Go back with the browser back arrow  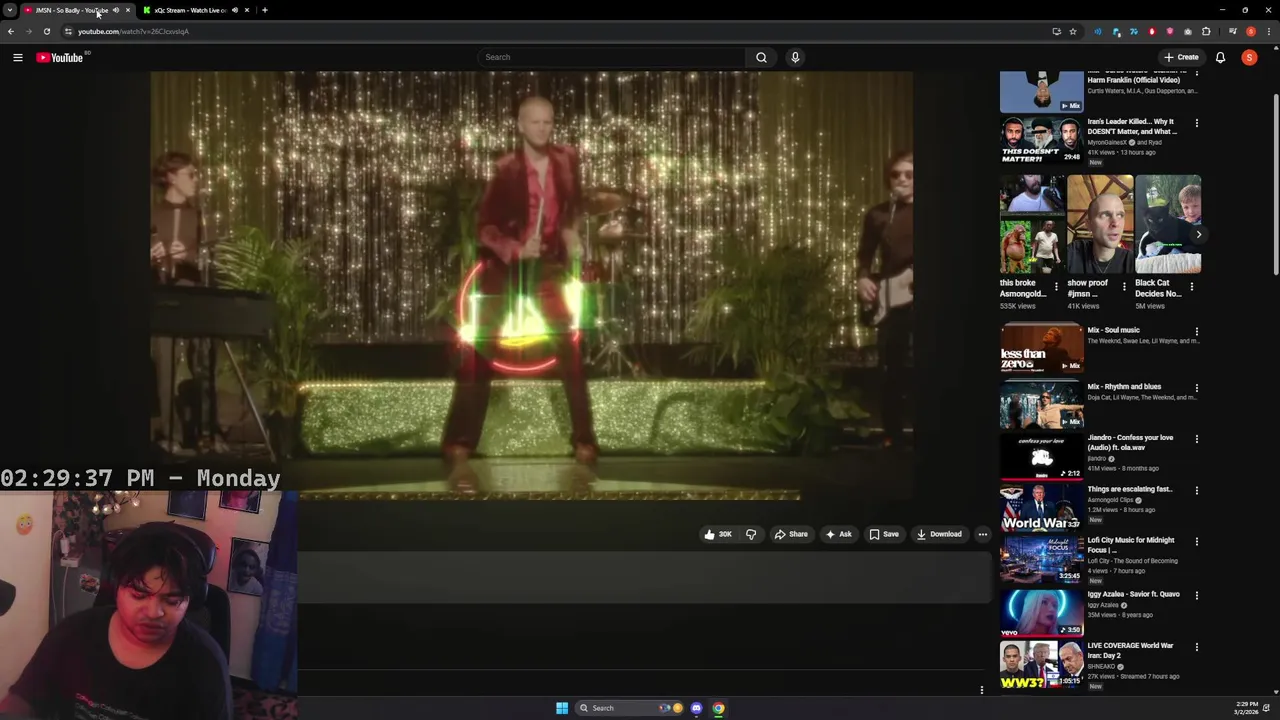point(10,31)
